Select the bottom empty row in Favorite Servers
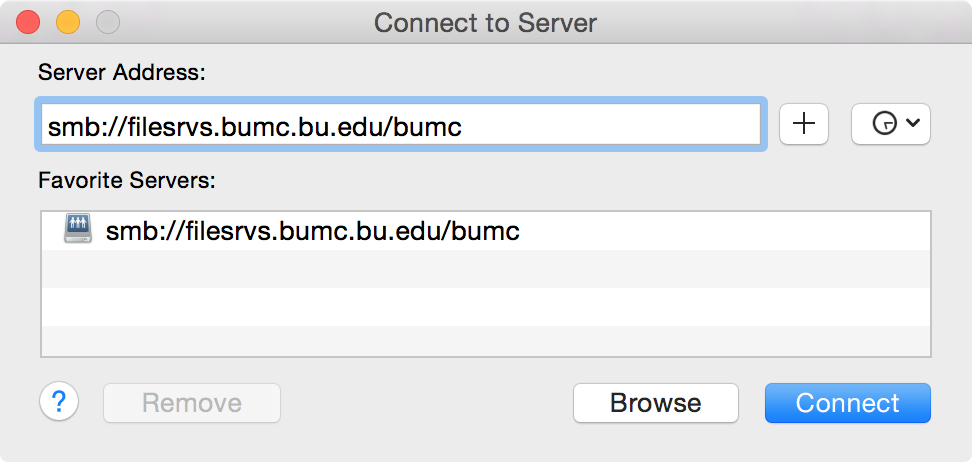This screenshot has width=972, height=462. click(x=486, y=340)
